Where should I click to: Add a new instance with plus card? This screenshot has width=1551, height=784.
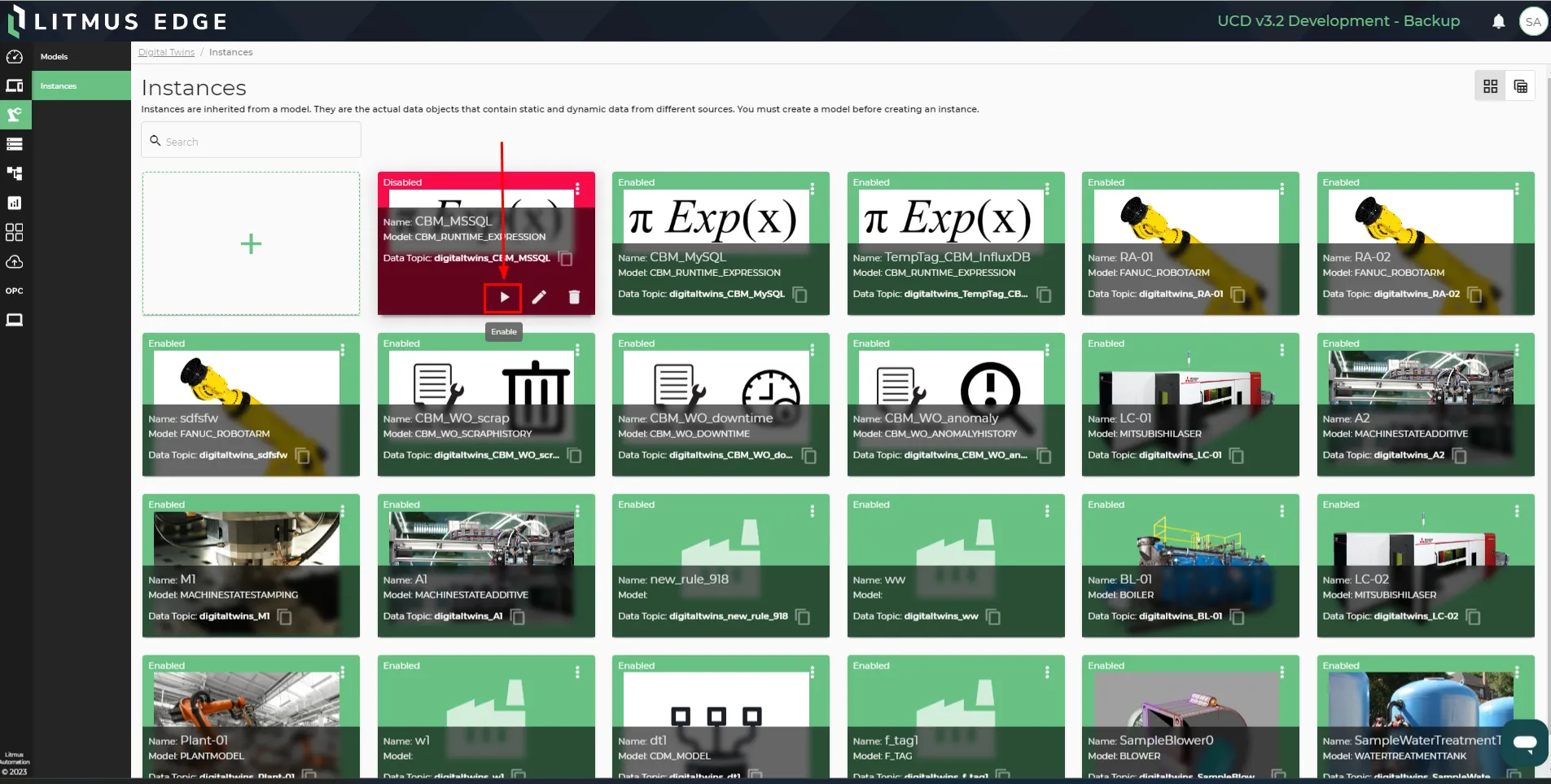coord(251,243)
